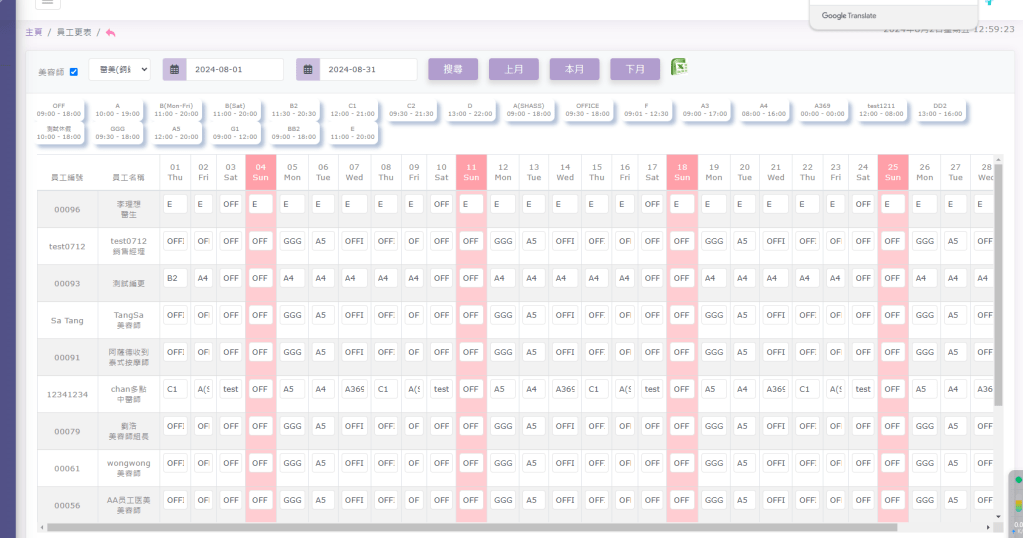Open the hamburger menu at top left

[48, 3]
